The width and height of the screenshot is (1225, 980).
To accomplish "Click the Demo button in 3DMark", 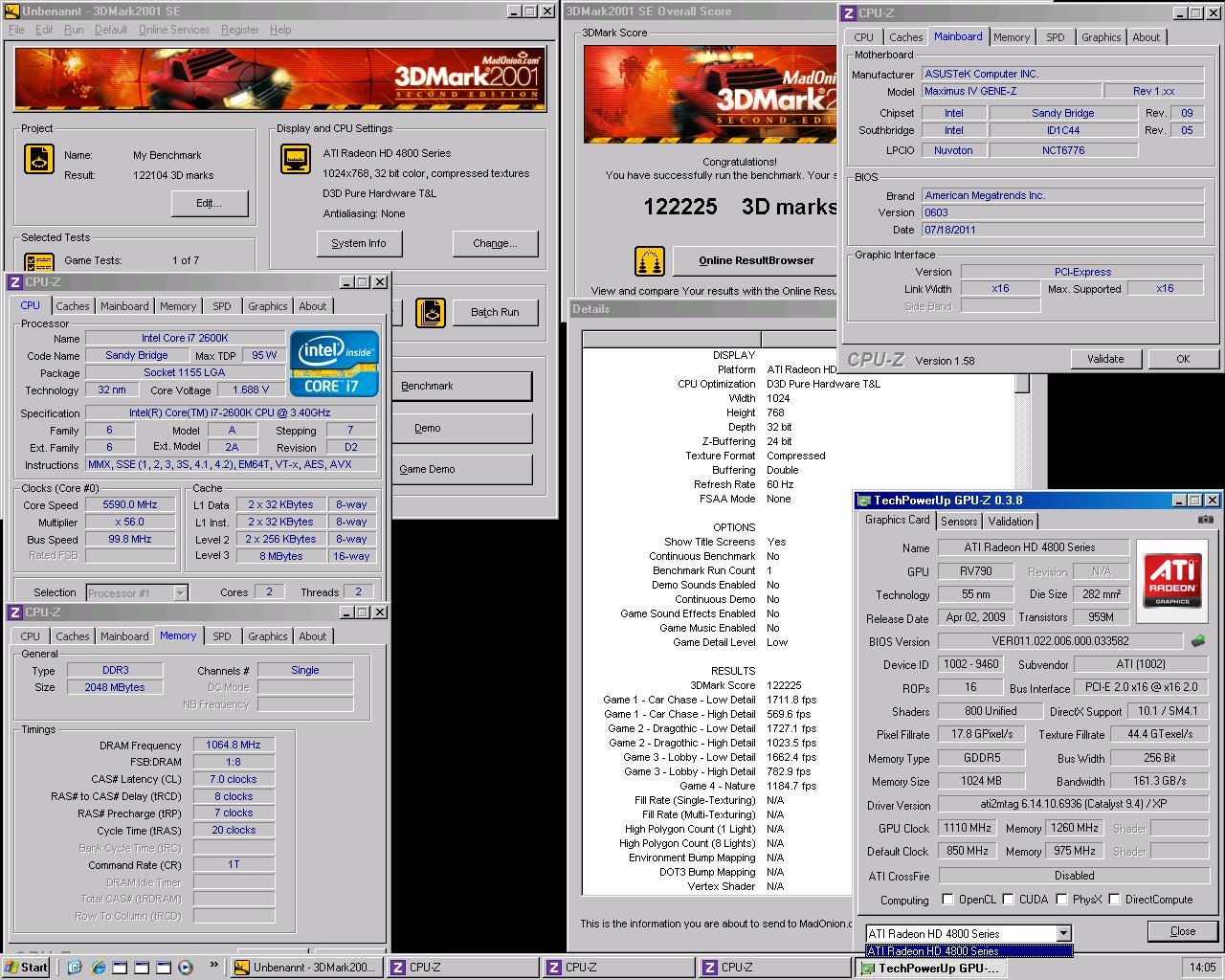I will (x=461, y=428).
